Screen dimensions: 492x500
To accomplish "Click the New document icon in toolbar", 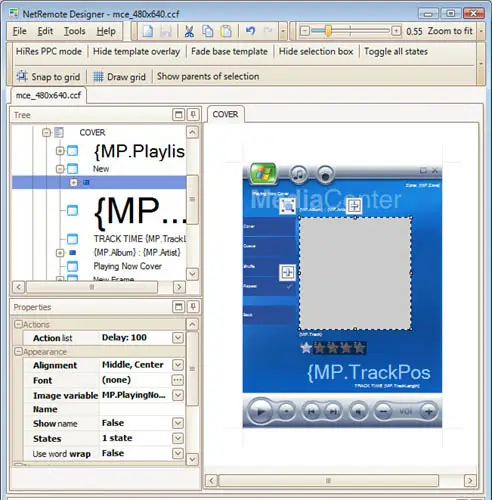I will click(x=148, y=31).
